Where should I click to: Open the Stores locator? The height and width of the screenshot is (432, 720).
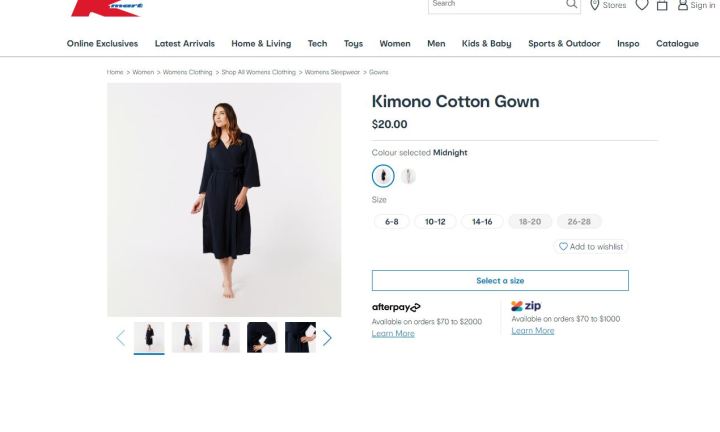coord(608,5)
